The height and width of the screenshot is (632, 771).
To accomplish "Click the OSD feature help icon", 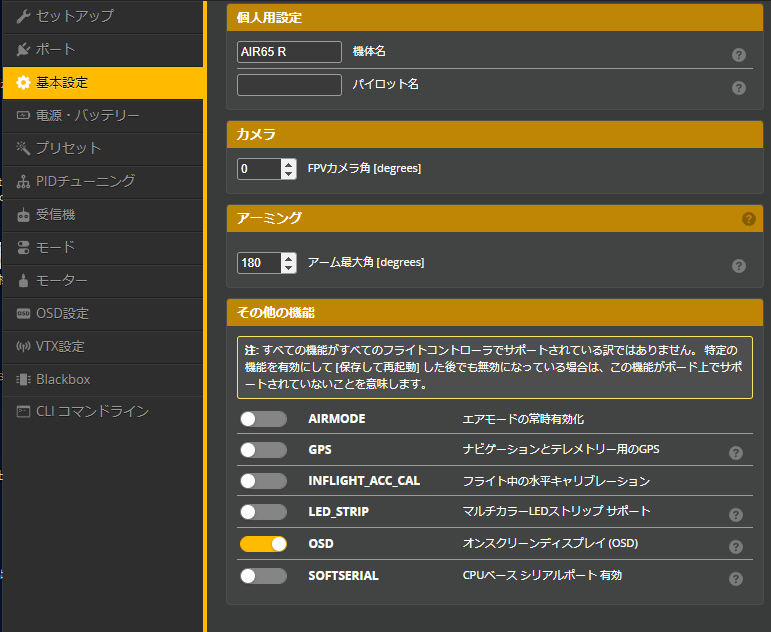I will coord(736,547).
